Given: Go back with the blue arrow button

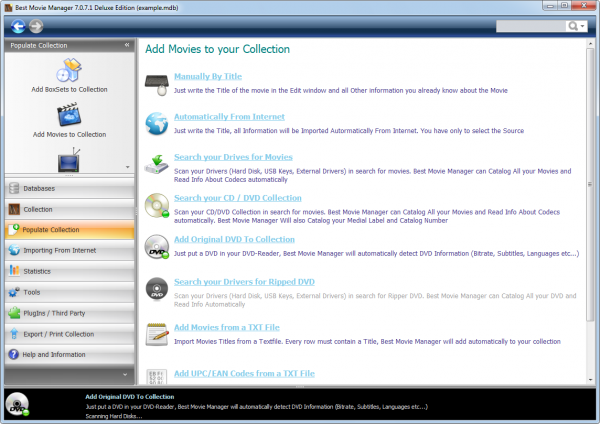Looking at the screenshot, I should [x=18, y=26].
